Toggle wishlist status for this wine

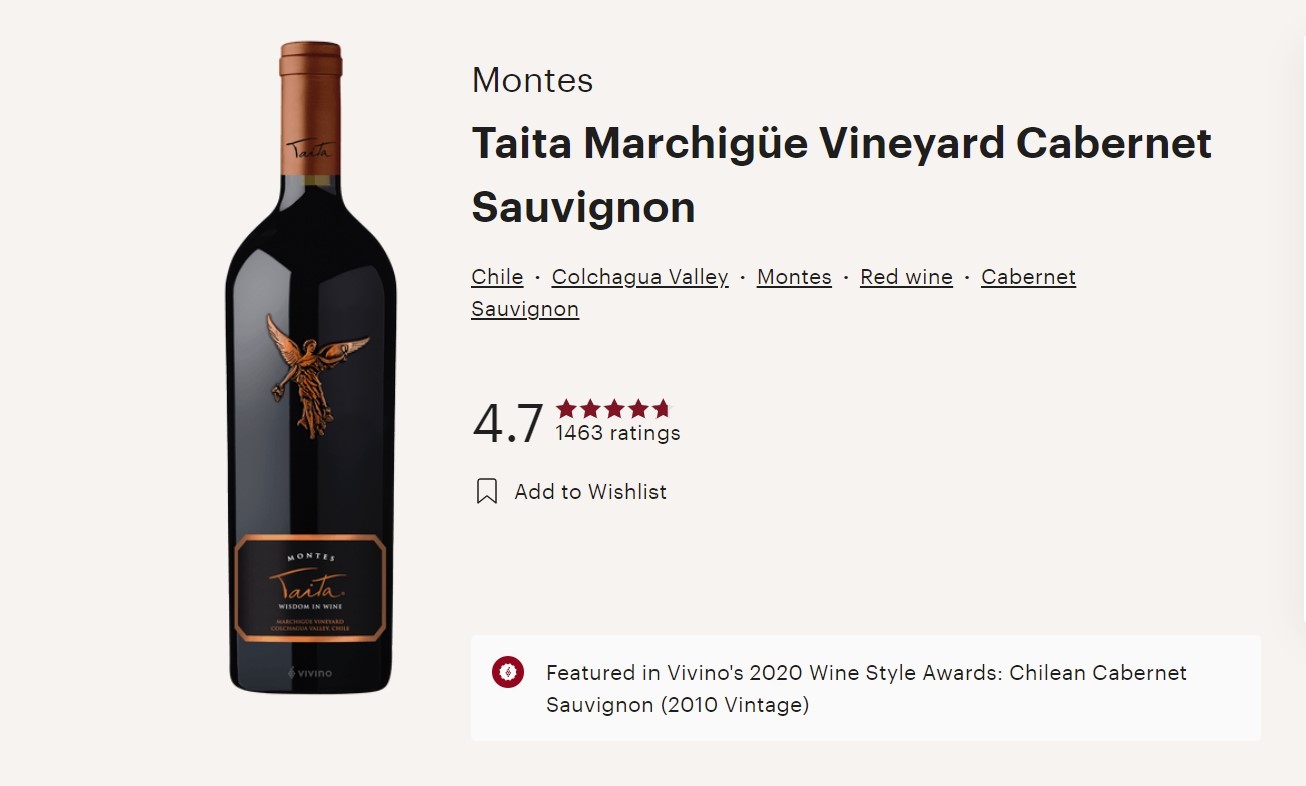(570, 491)
